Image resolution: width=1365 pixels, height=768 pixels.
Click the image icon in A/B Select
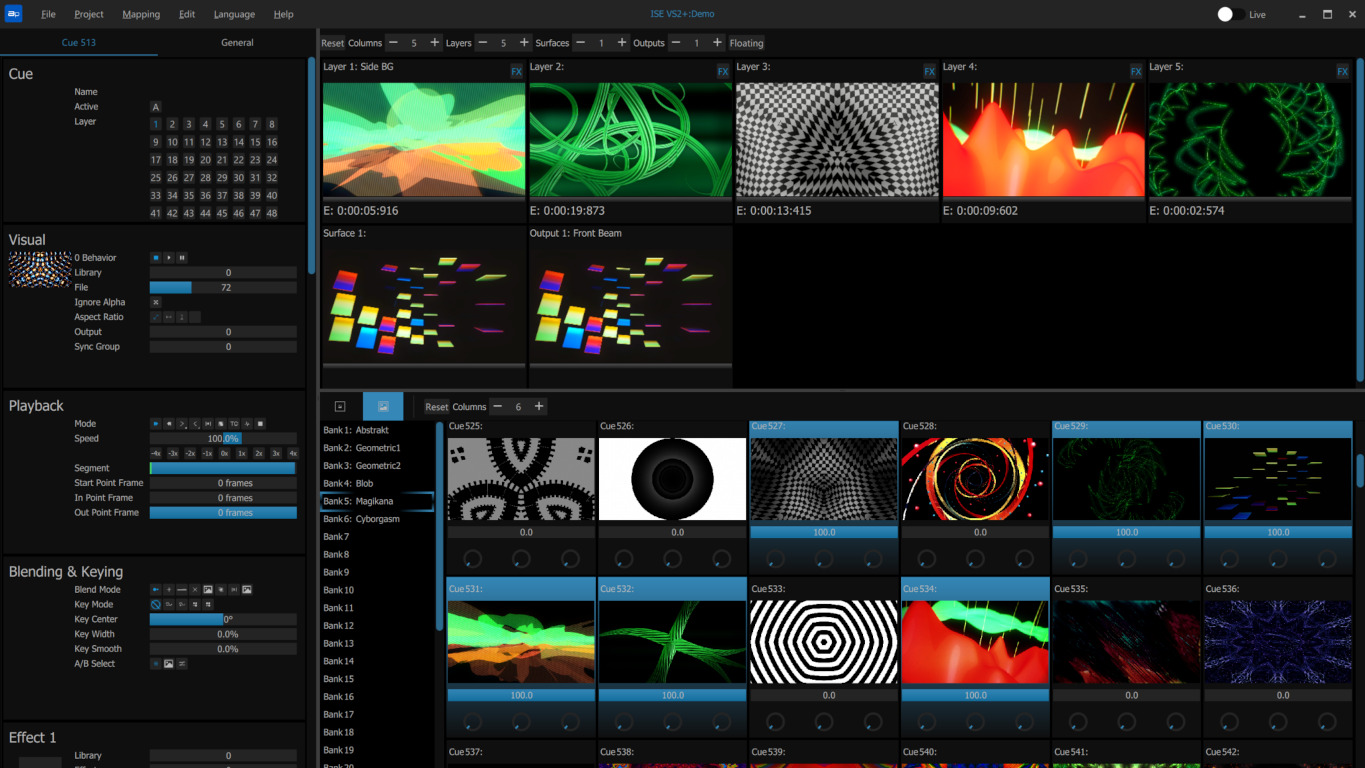(169, 664)
